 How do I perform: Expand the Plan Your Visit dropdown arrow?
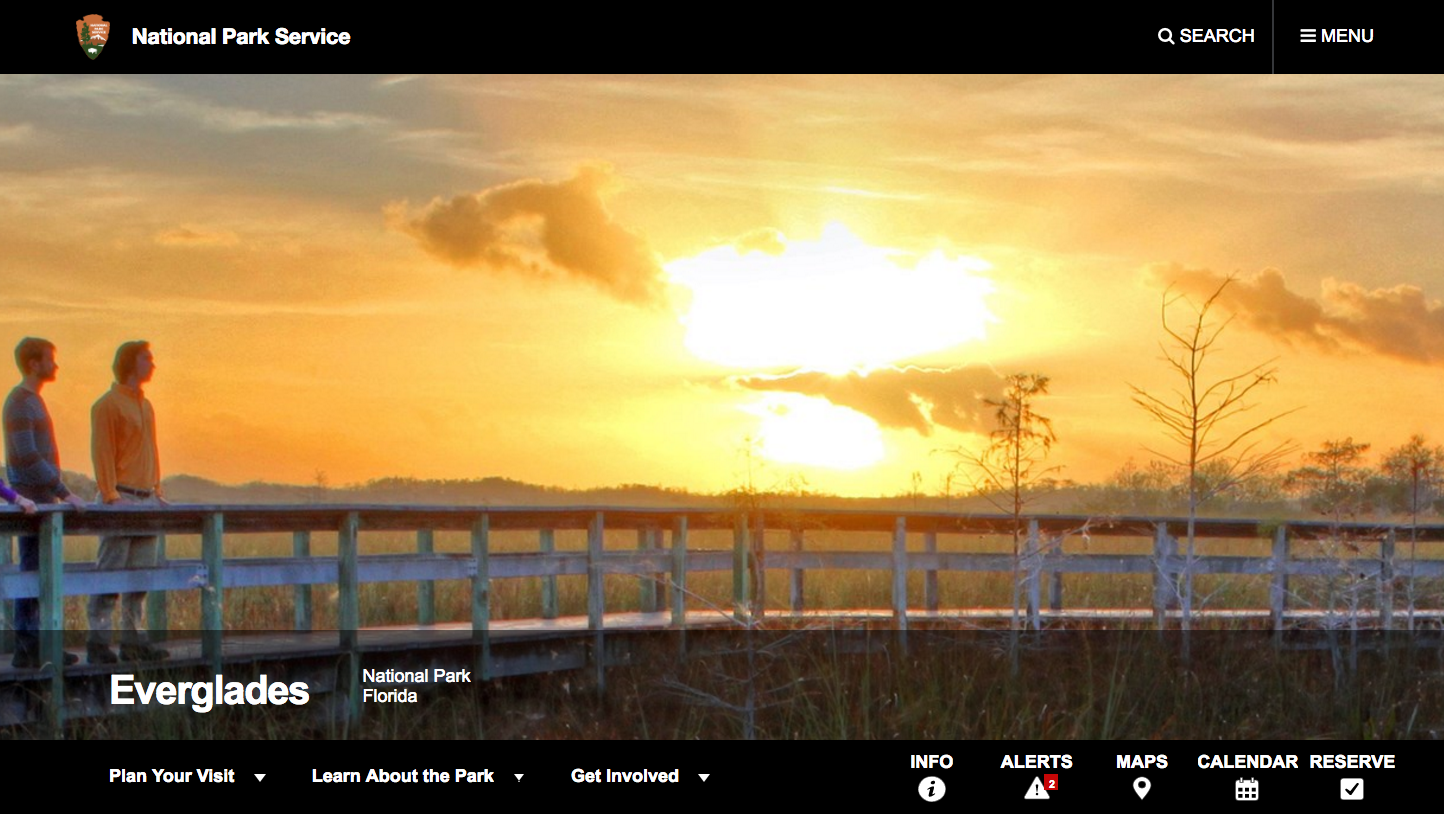point(260,777)
